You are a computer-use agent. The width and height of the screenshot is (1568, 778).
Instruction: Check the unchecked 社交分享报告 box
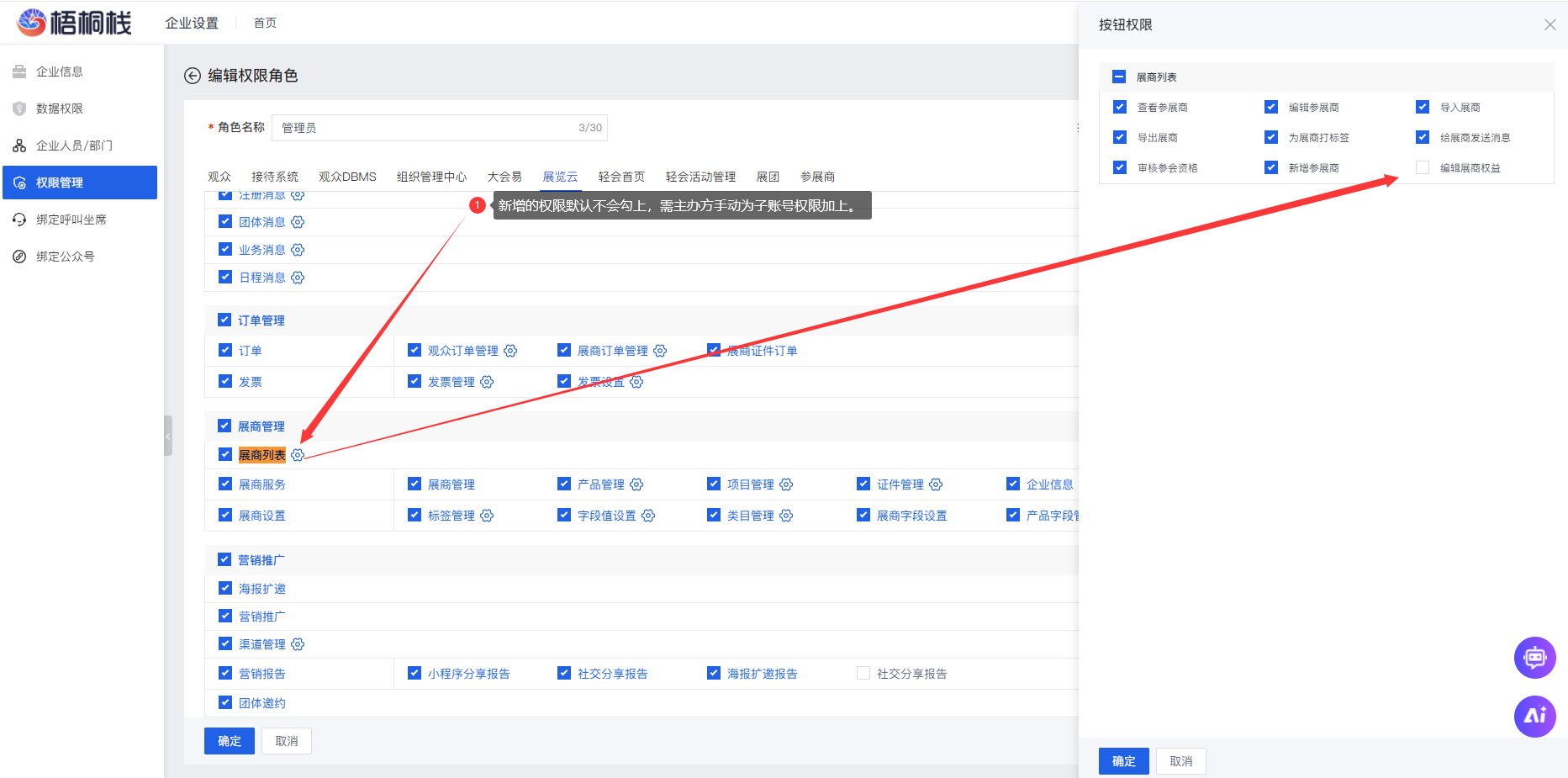[863, 673]
